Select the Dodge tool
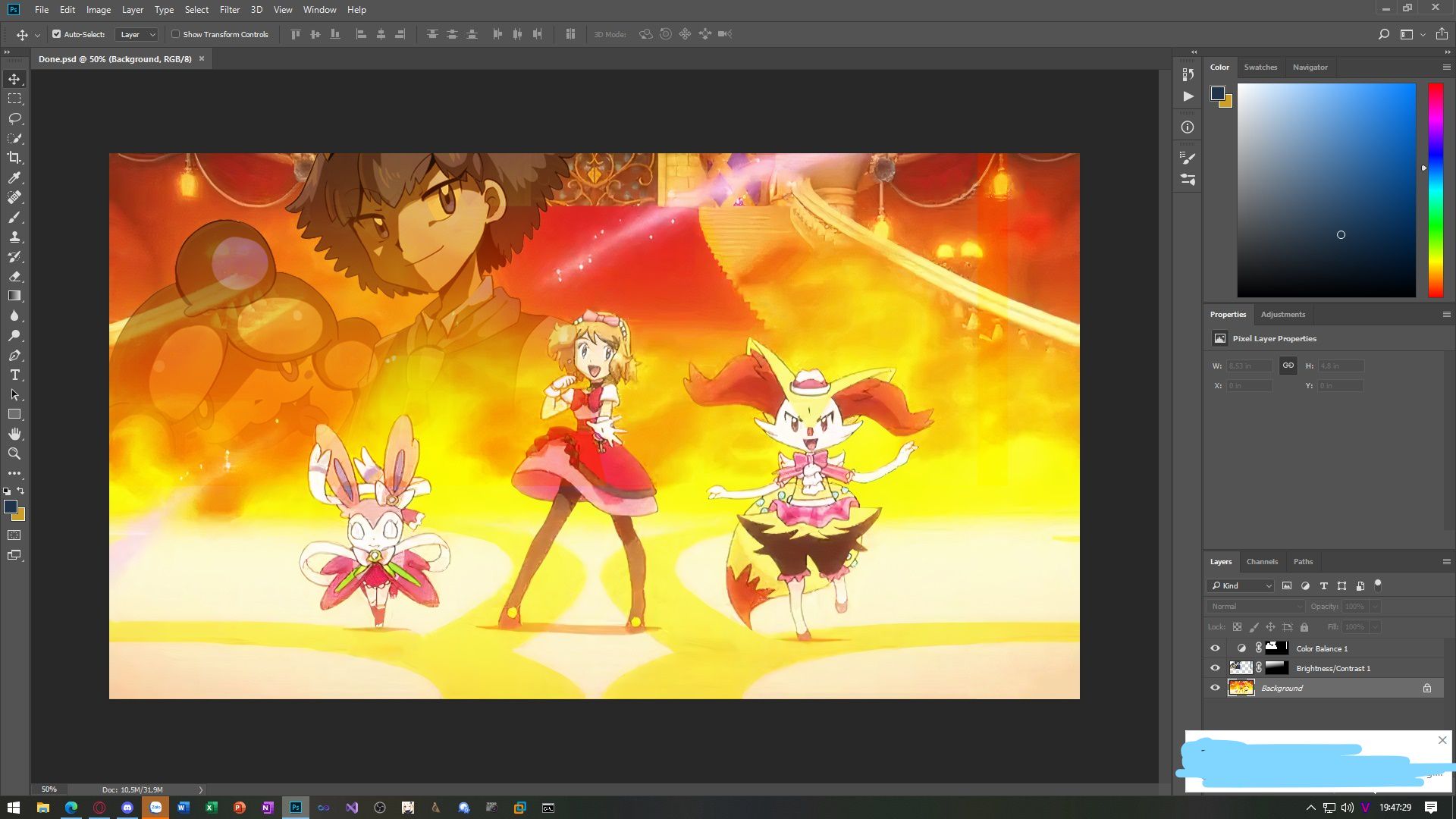Viewport: 1456px width, 819px height. tap(14, 336)
